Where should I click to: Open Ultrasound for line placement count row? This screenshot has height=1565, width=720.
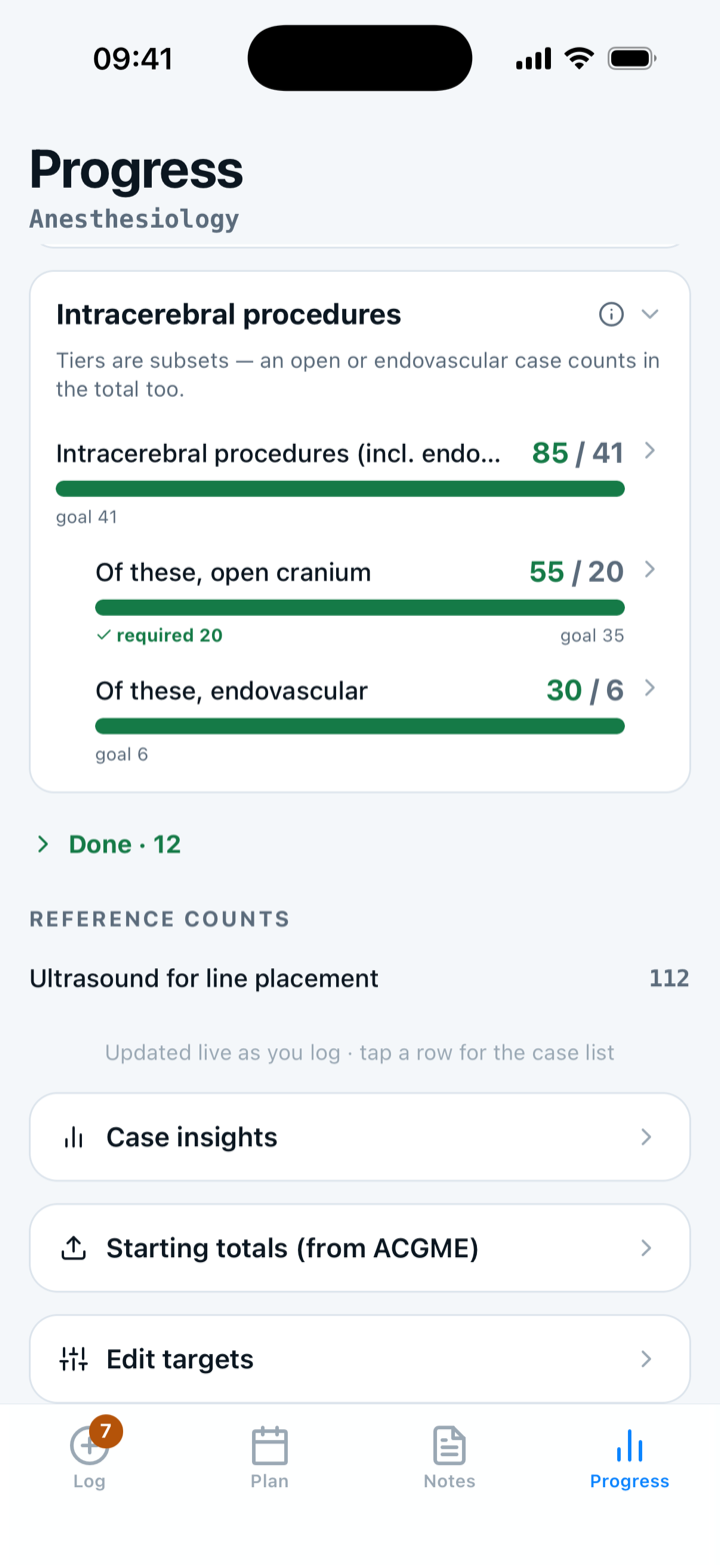(x=360, y=978)
